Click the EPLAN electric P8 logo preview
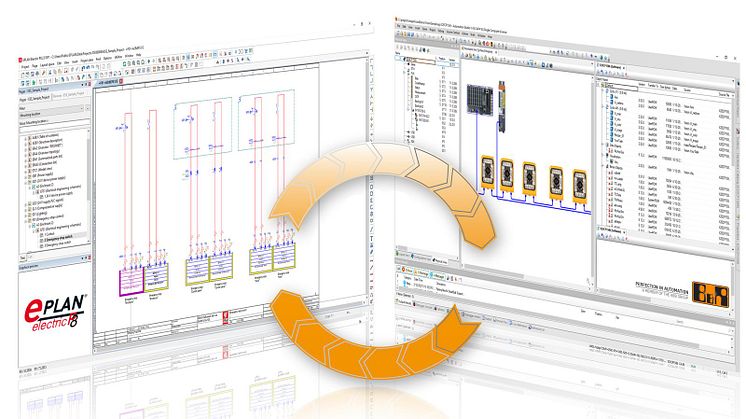This screenshot has width=746, height=419. (55, 312)
